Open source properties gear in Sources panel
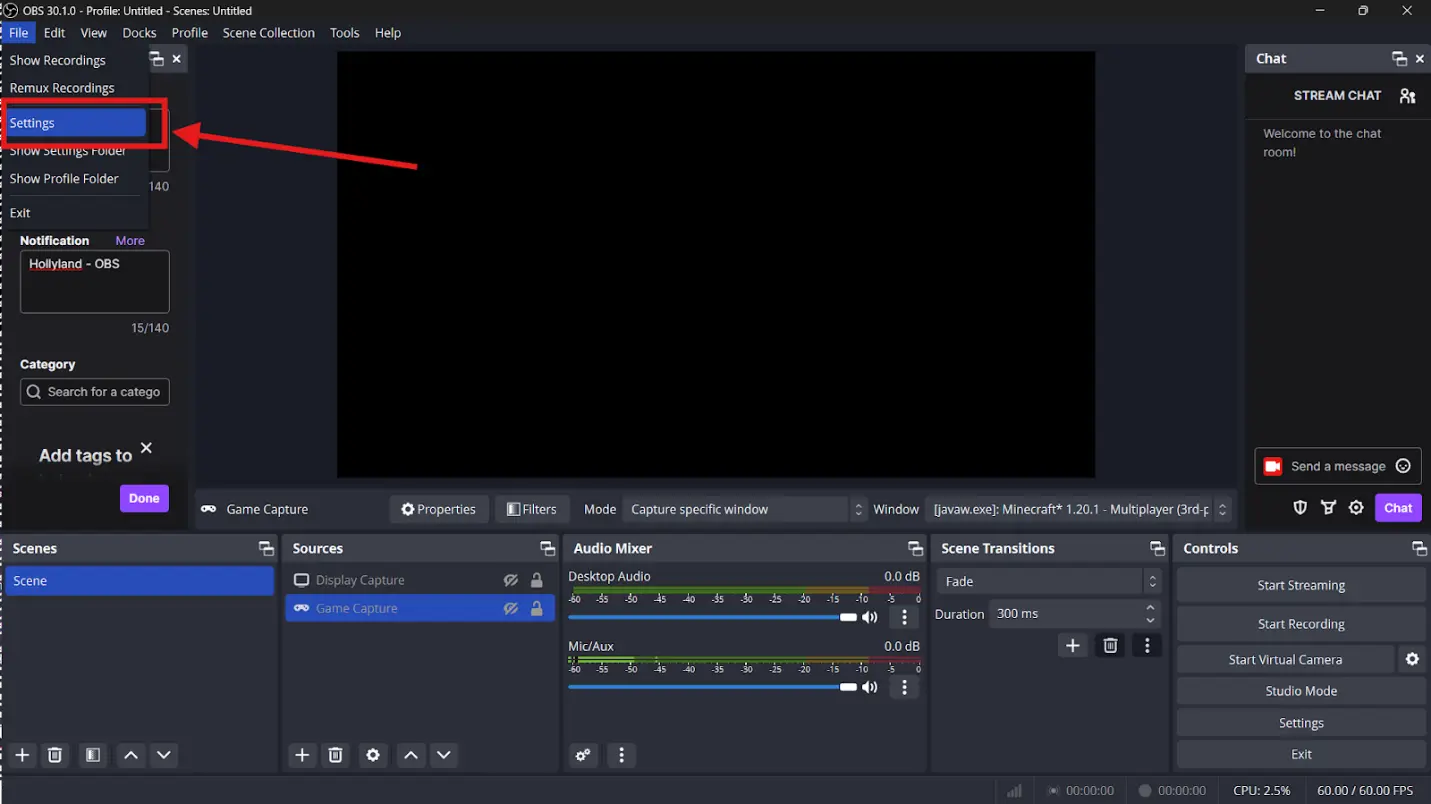This screenshot has width=1431, height=804. pos(373,755)
